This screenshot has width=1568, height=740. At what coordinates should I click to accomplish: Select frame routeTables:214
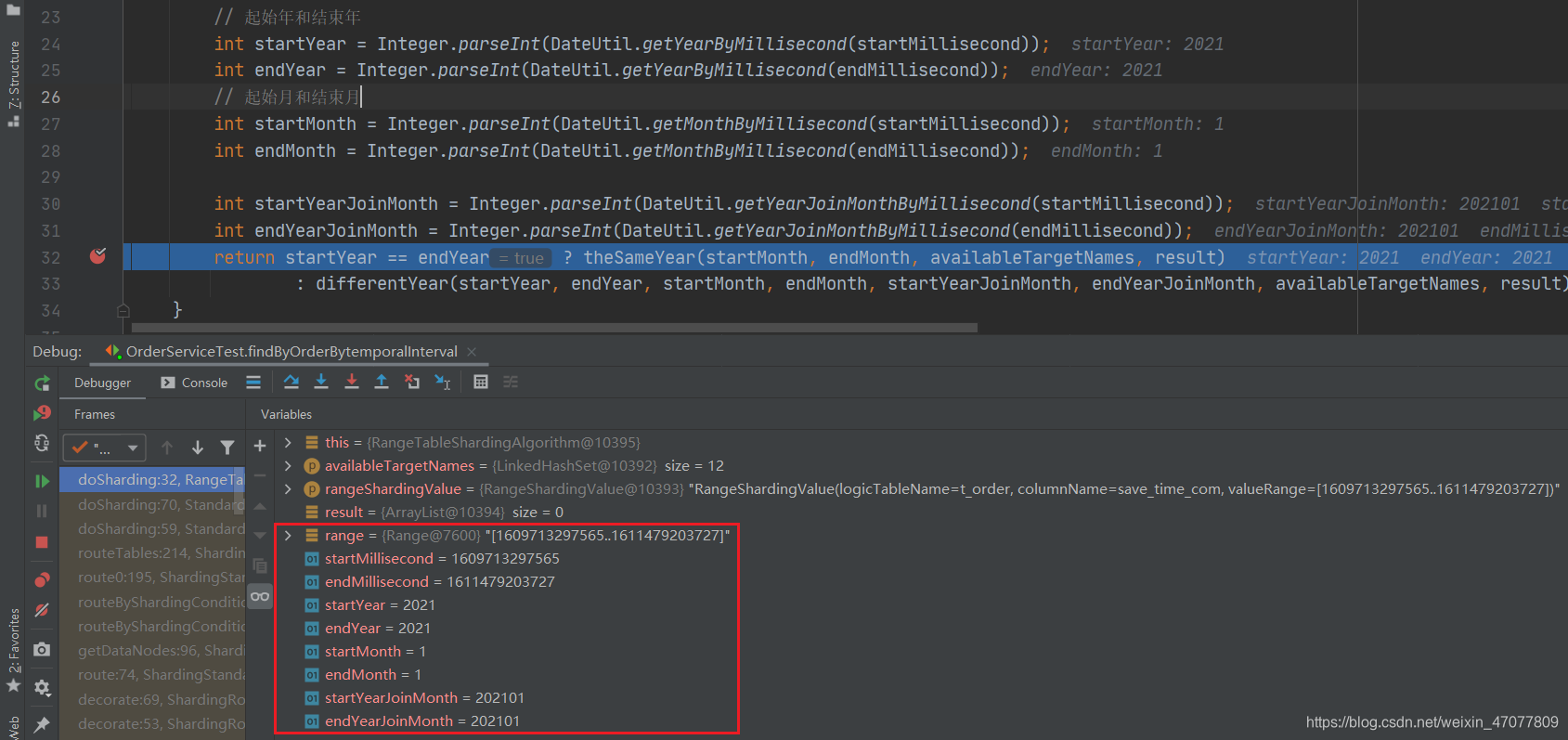[x=152, y=553]
